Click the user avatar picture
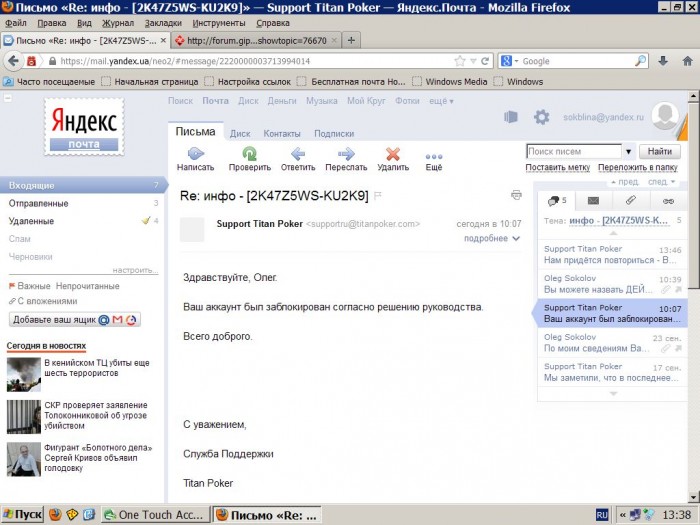This screenshot has width=700, height=525. coord(665,115)
